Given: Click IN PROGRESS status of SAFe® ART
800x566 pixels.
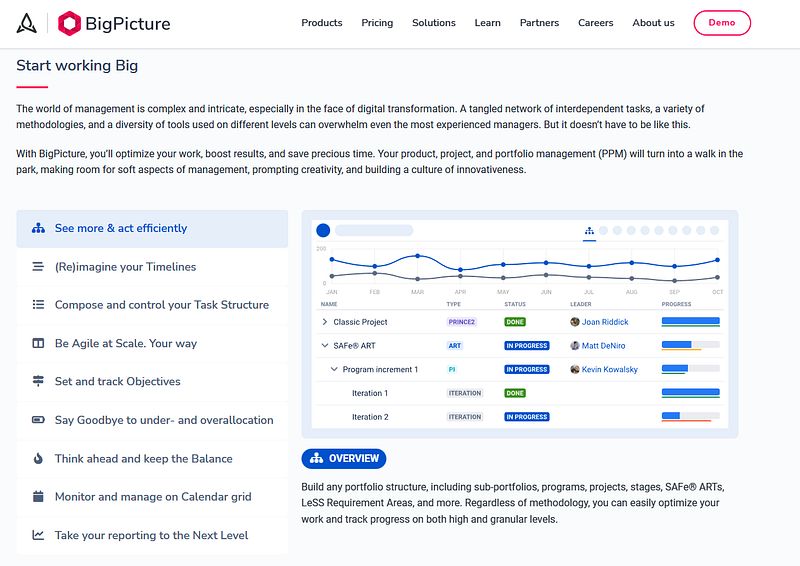Looking at the screenshot, I should point(527,346).
